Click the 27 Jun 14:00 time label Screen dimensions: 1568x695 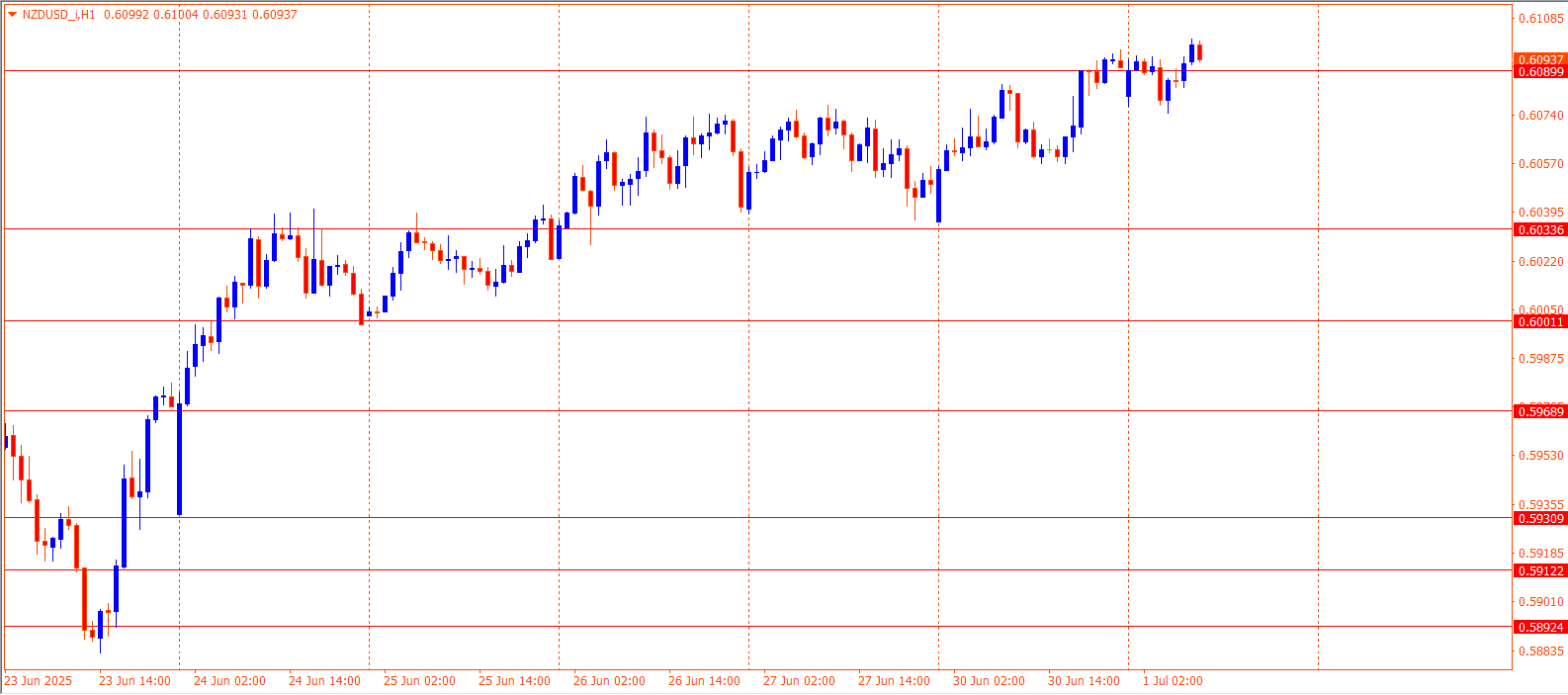(x=894, y=681)
